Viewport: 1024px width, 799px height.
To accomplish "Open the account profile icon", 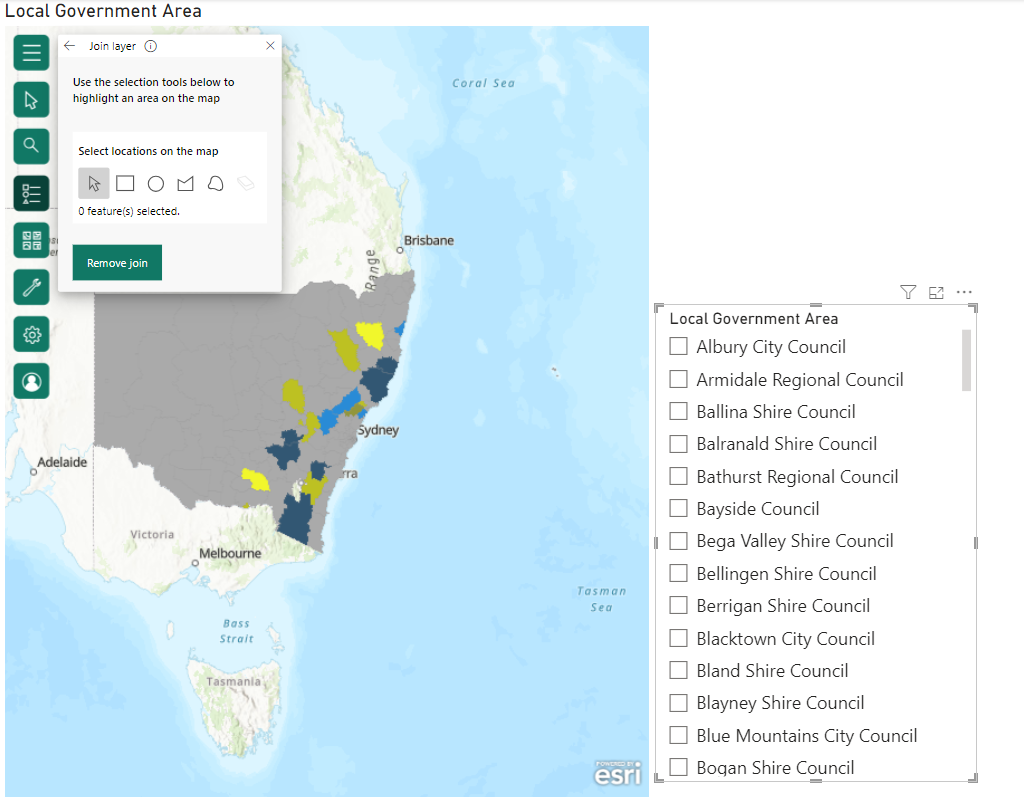I will (x=31, y=381).
